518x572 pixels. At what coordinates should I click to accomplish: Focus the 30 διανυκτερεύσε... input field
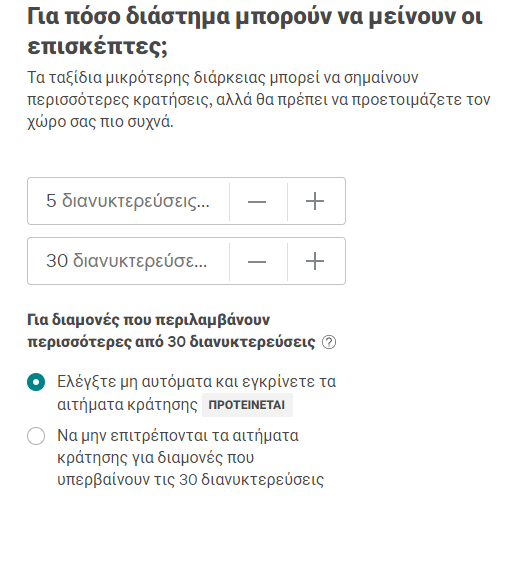point(128,261)
